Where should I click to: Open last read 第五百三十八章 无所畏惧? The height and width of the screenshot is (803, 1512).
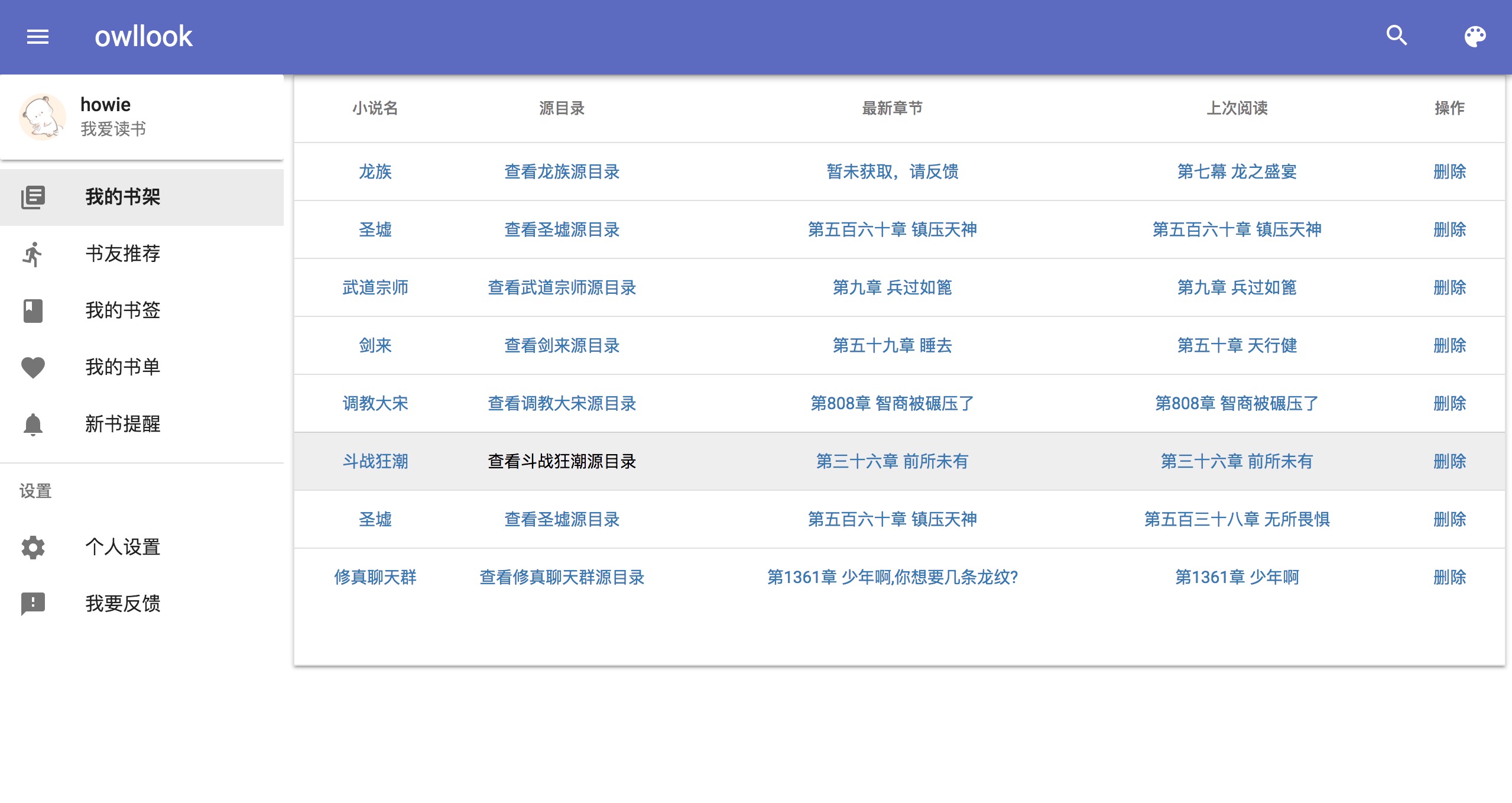pyautogui.click(x=1237, y=519)
